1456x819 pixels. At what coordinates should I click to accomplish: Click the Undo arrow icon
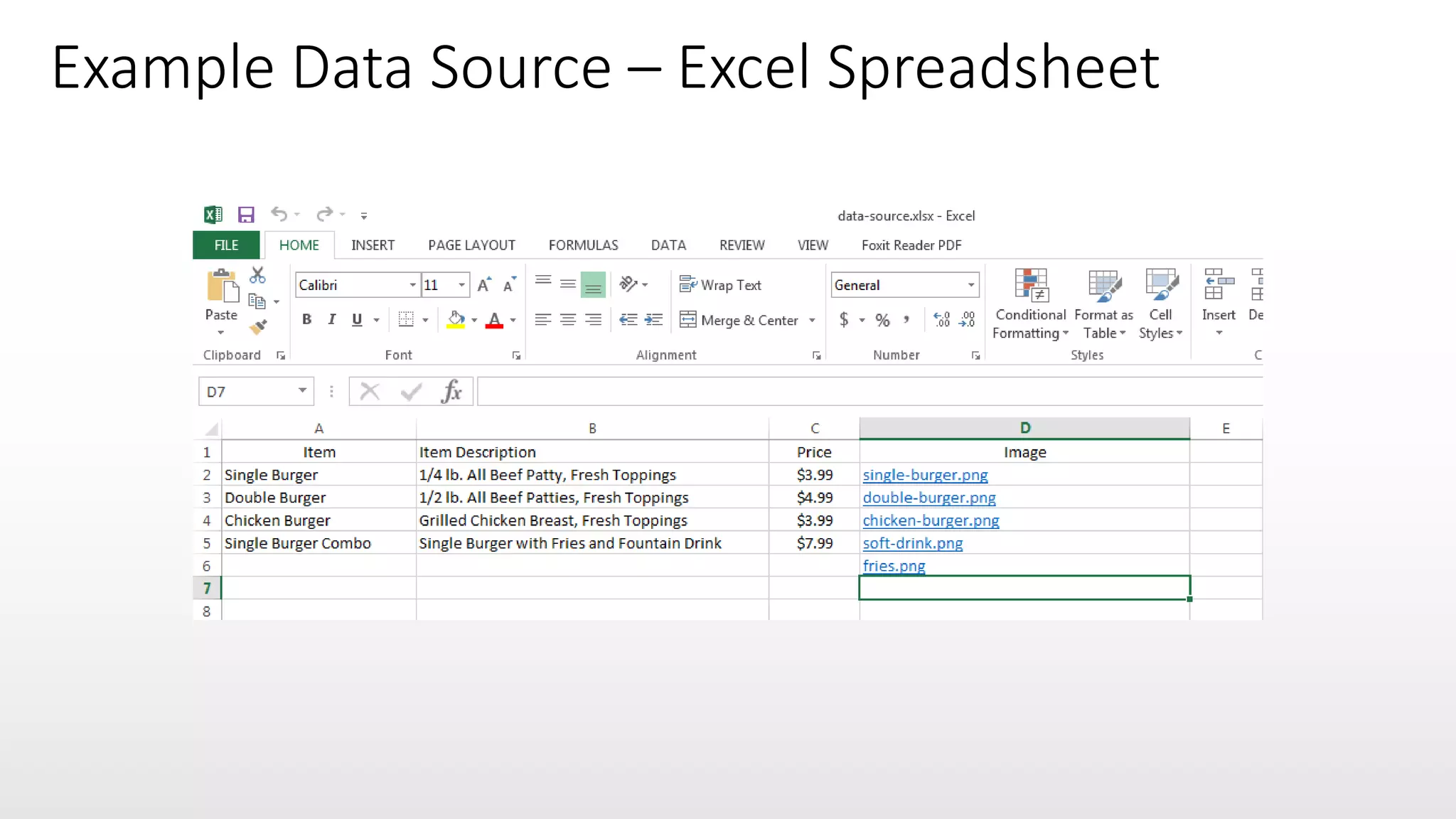[279, 214]
